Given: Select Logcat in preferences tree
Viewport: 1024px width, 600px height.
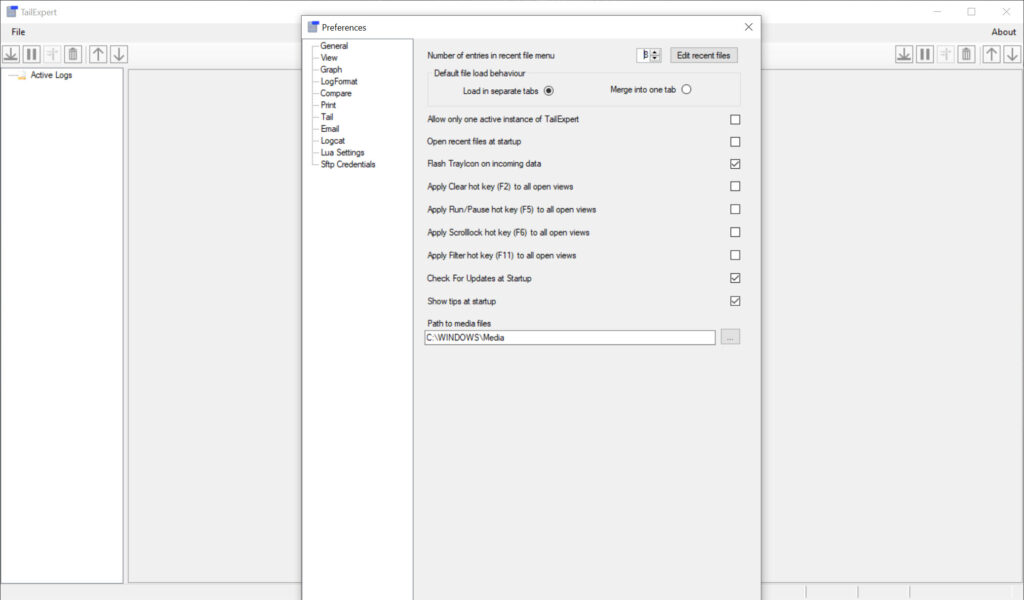Looking at the screenshot, I should point(332,140).
